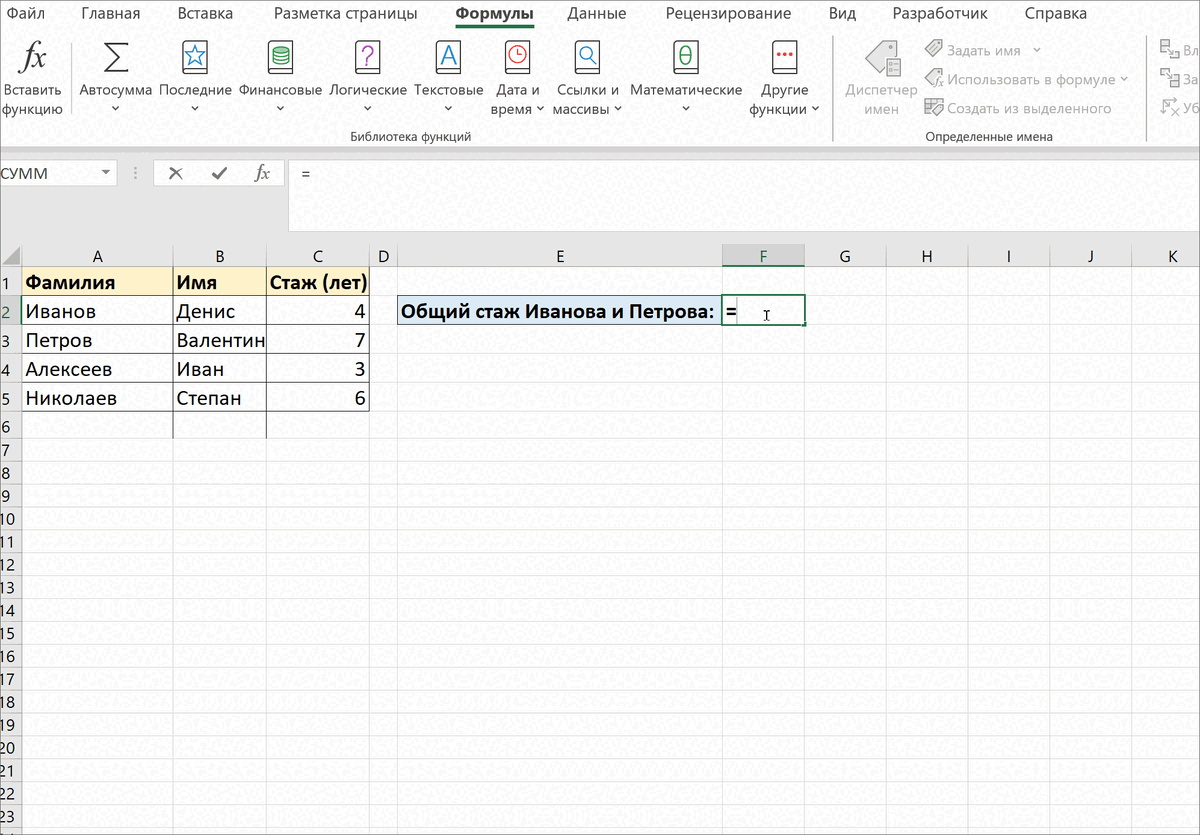Click the Name Box field
Image resolution: width=1200 pixels, height=835 pixels.
click(48, 174)
